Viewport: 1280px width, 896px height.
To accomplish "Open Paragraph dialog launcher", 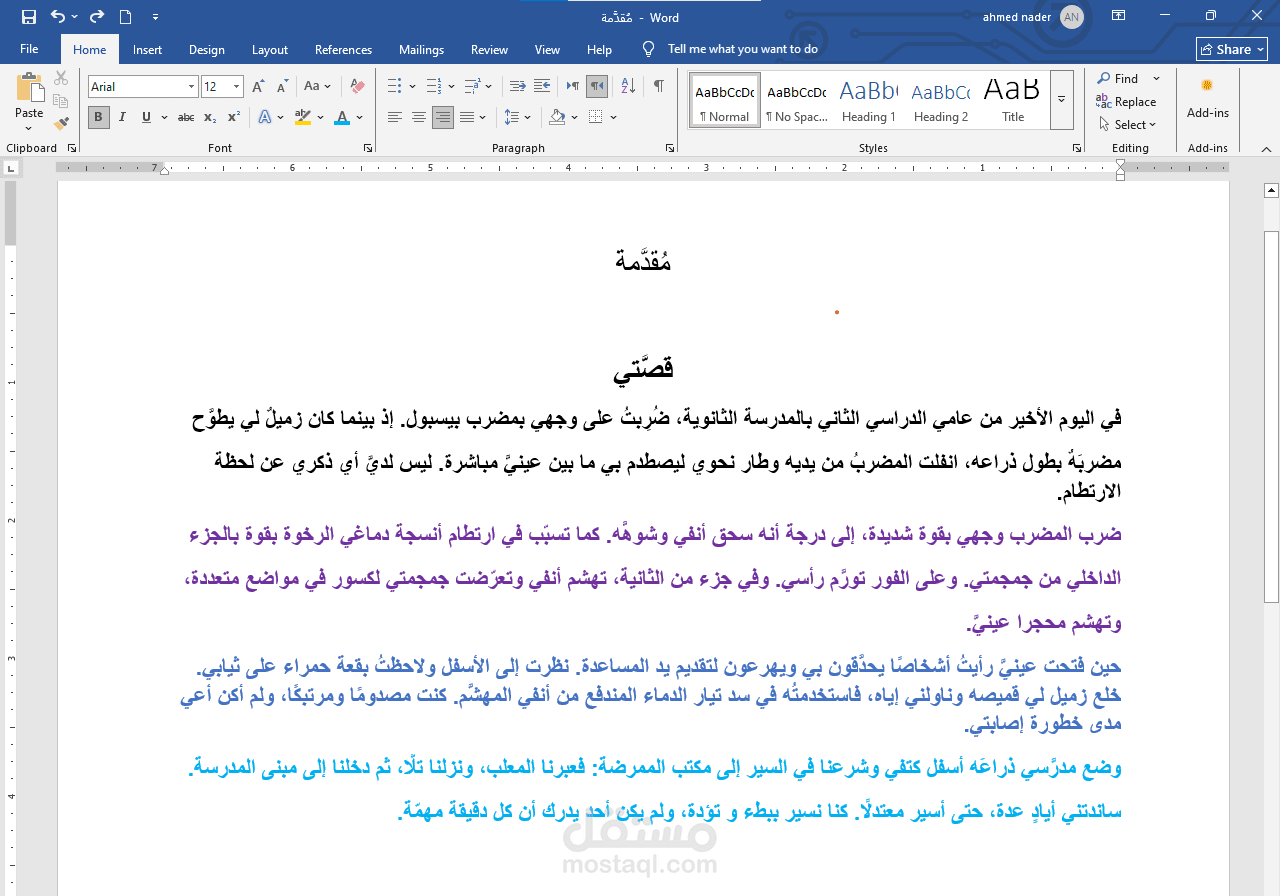I will (669, 148).
